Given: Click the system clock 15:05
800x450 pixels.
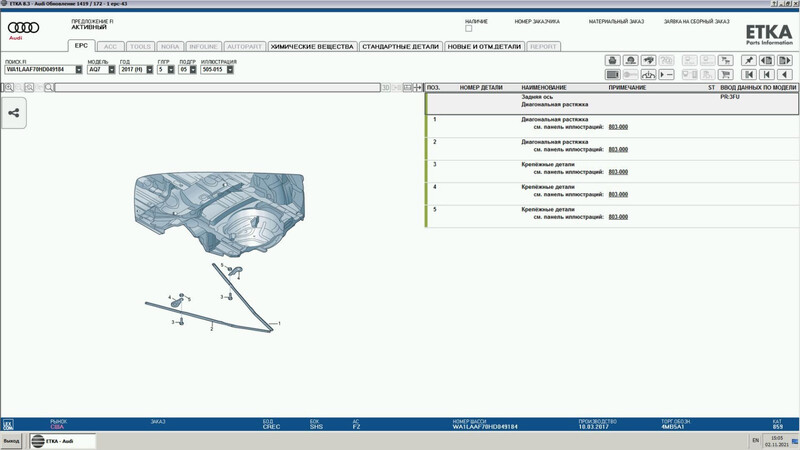Looking at the screenshot, I should [x=777, y=438].
